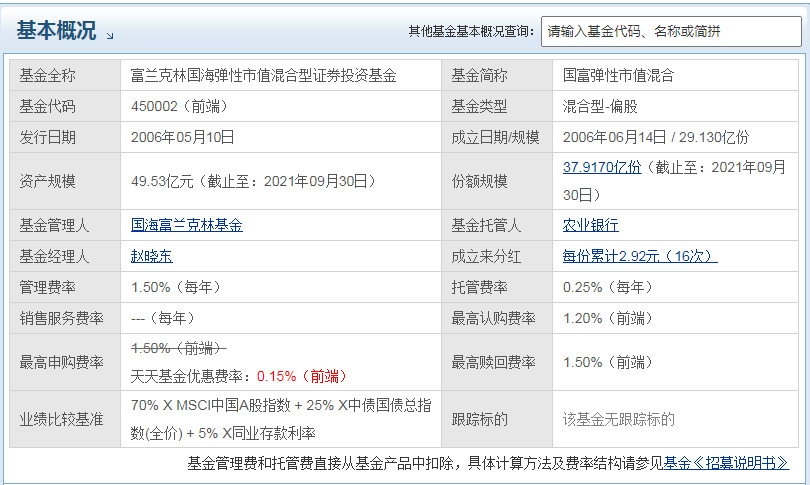The width and height of the screenshot is (810, 485).
Task: Click the 该基金无跟踪标的 tracking target text
Action: (619, 419)
